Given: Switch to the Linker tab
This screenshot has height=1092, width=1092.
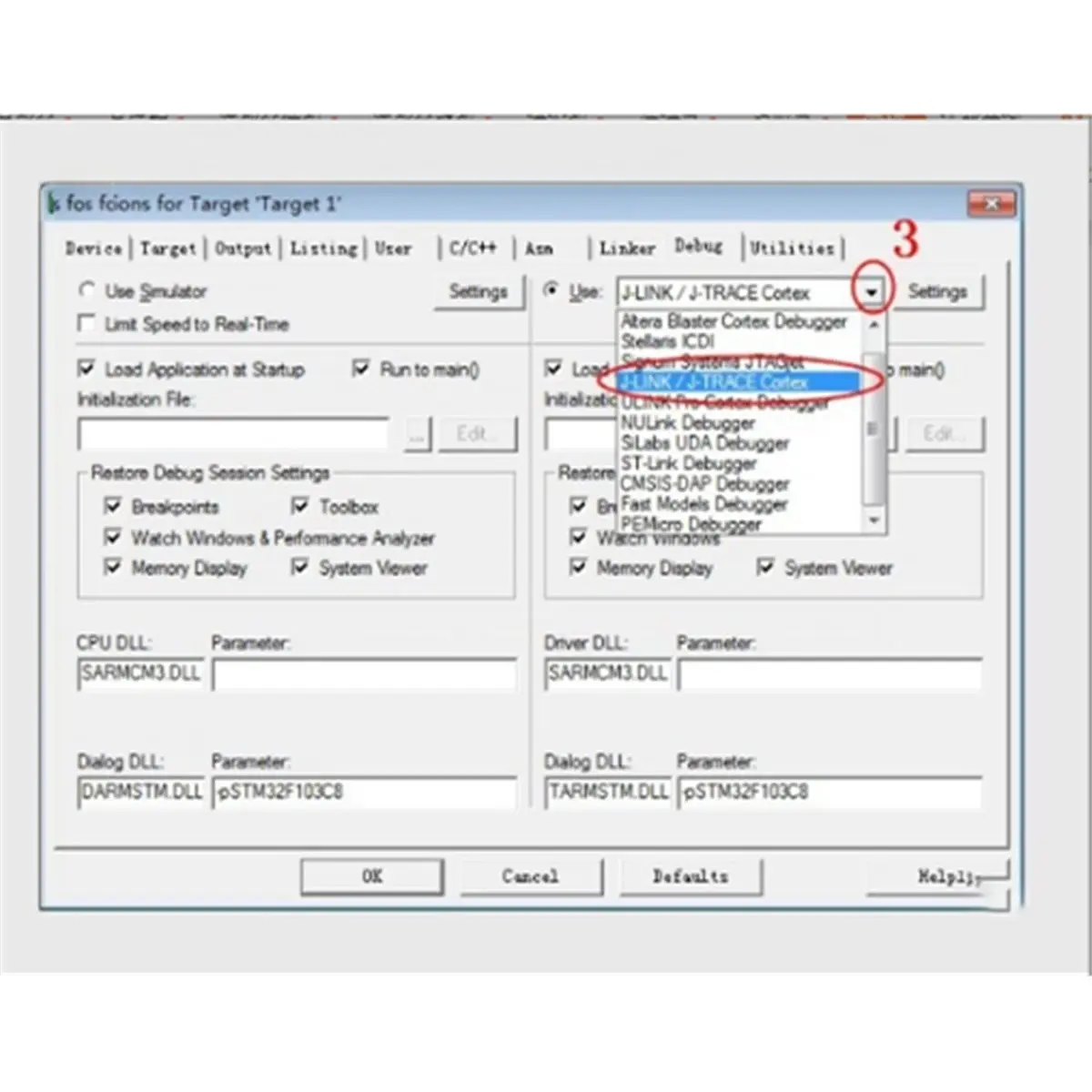Looking at the screenshot, I should pyautogui.click(x=626, y=248).
